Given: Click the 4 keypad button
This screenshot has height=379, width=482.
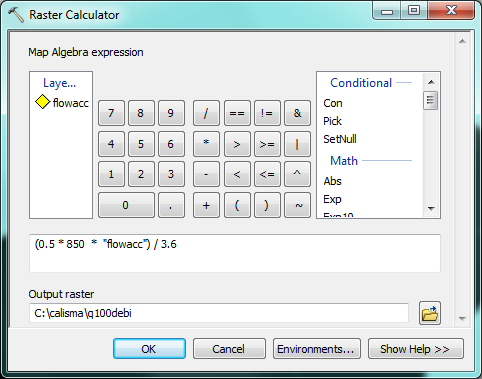Looking at the screenshot, I should click(x=111, y=144).
